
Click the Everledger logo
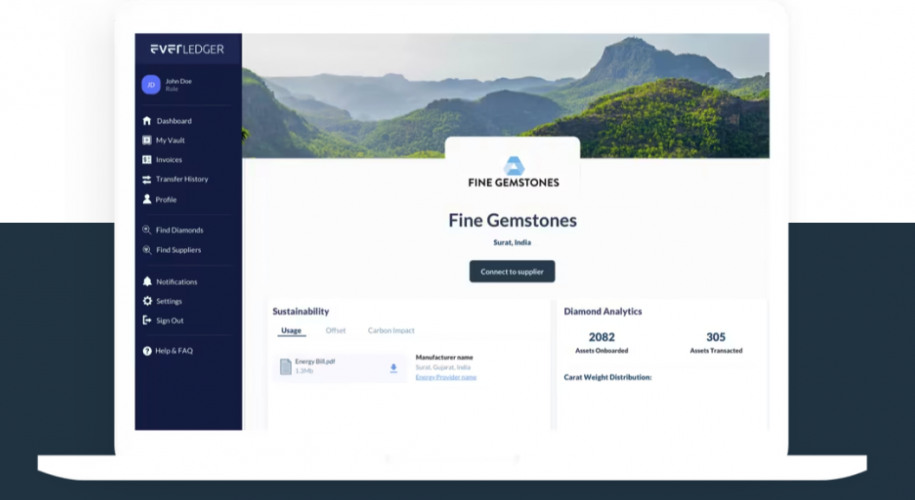(187, 49)
